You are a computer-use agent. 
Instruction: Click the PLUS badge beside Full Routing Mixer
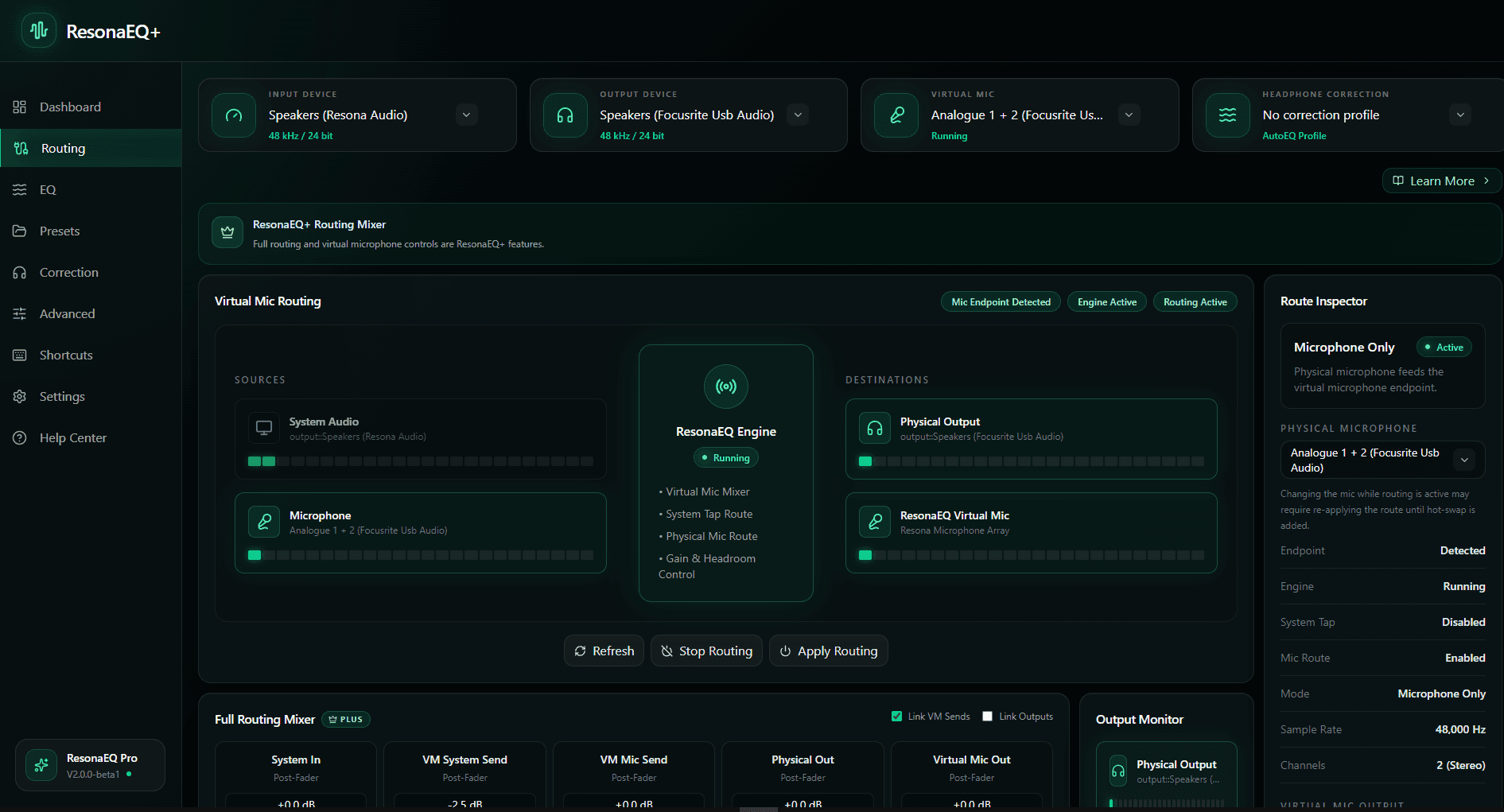point(346,719)
